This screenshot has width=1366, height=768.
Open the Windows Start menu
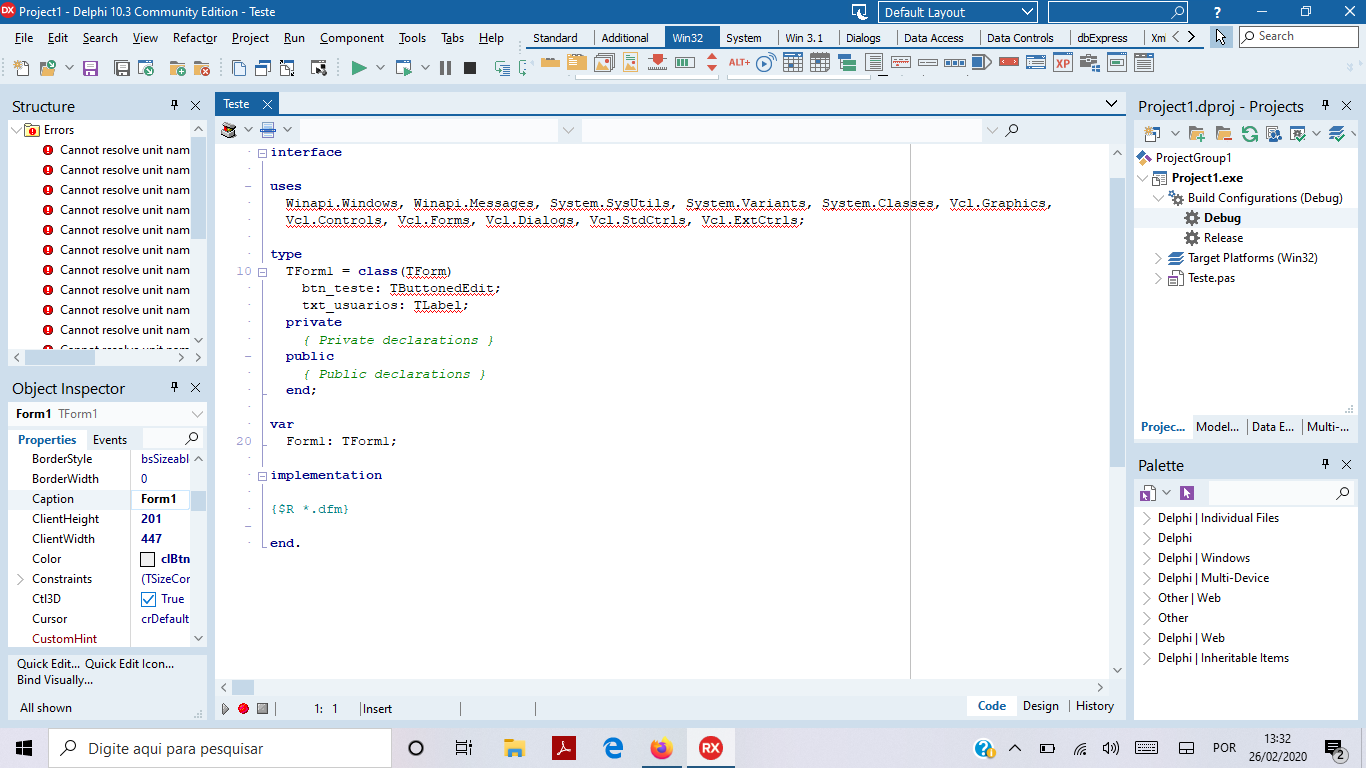click(24, 748)
